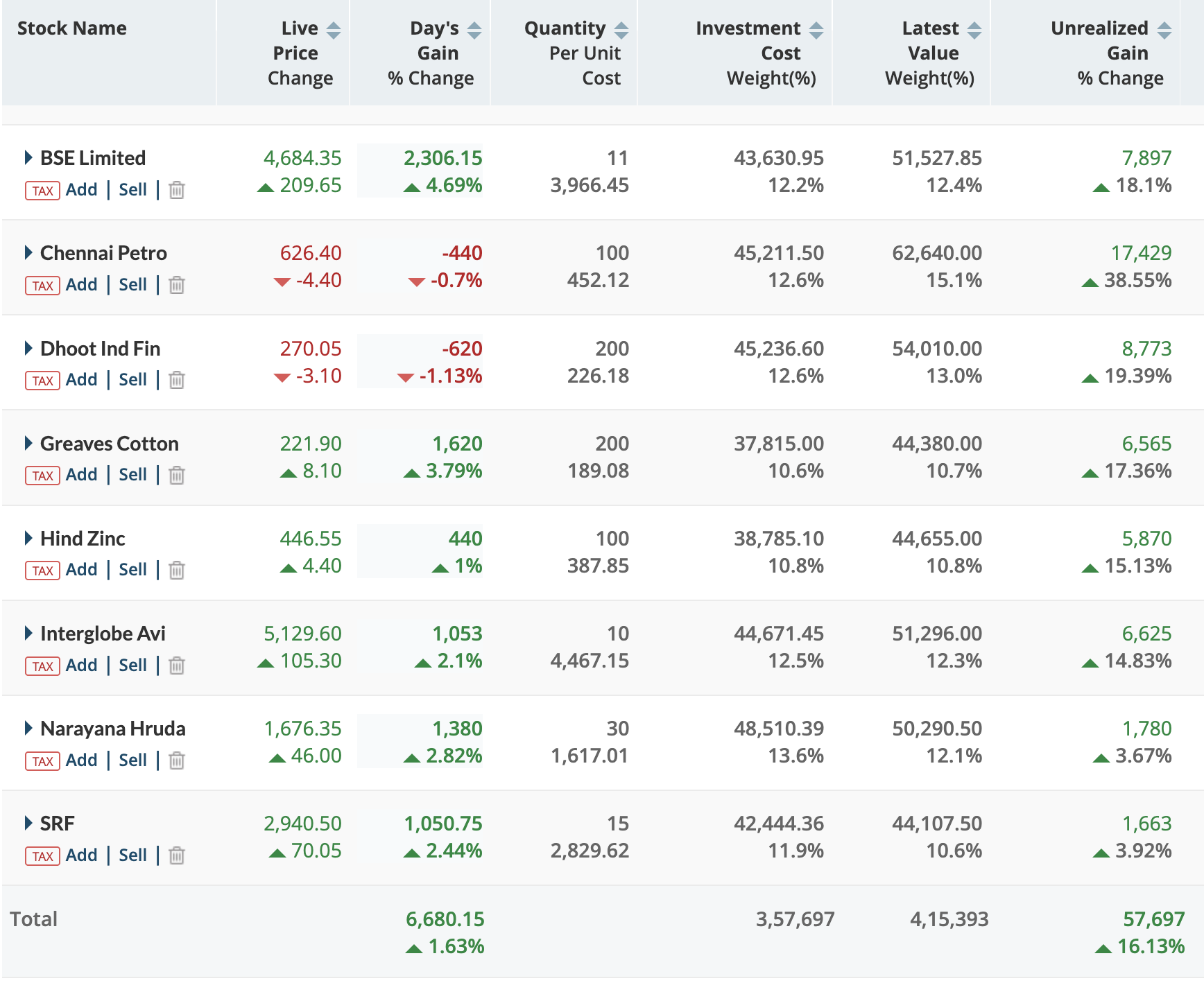The width and height of the screenshot is (1204, 983).
Task: Add more shares of Chennai Petro
Action: pos(81,285)
